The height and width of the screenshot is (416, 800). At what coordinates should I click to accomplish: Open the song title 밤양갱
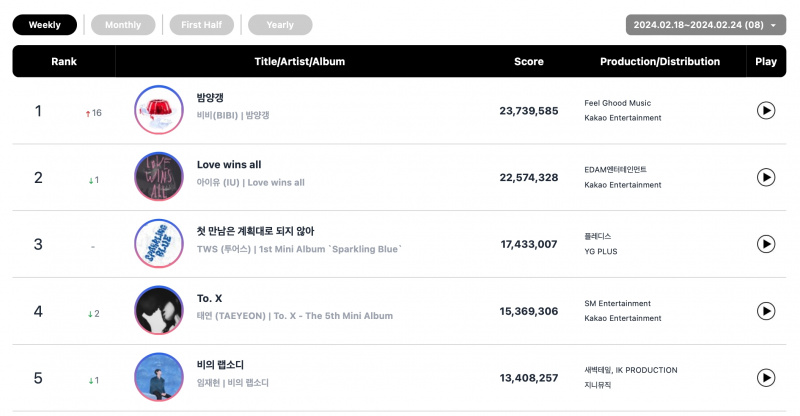[210, 97]
